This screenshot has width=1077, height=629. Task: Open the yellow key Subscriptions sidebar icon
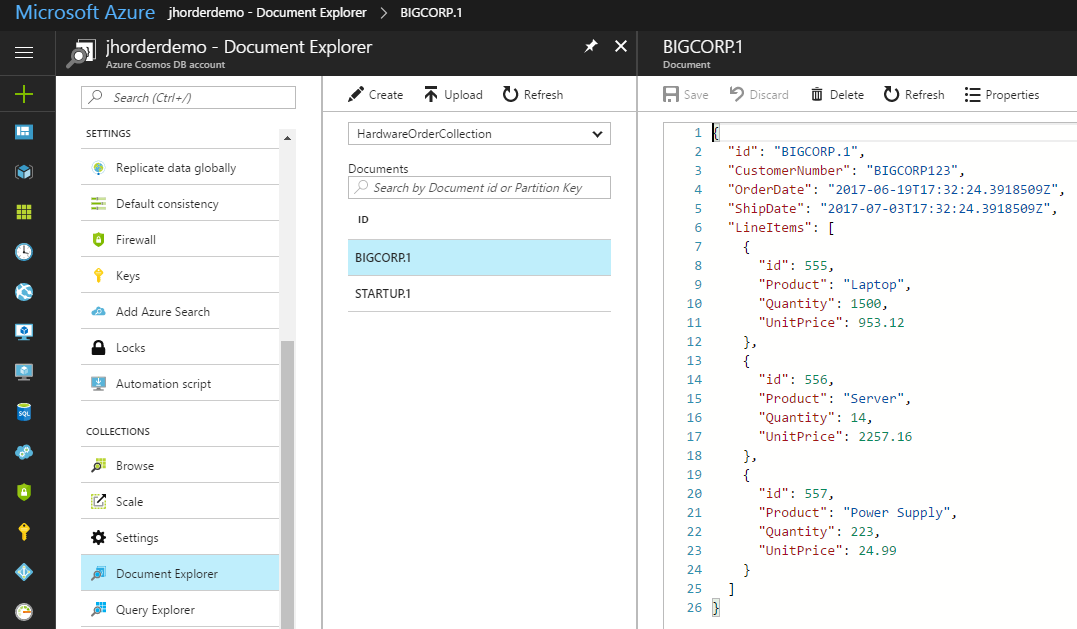coord(24,531)
